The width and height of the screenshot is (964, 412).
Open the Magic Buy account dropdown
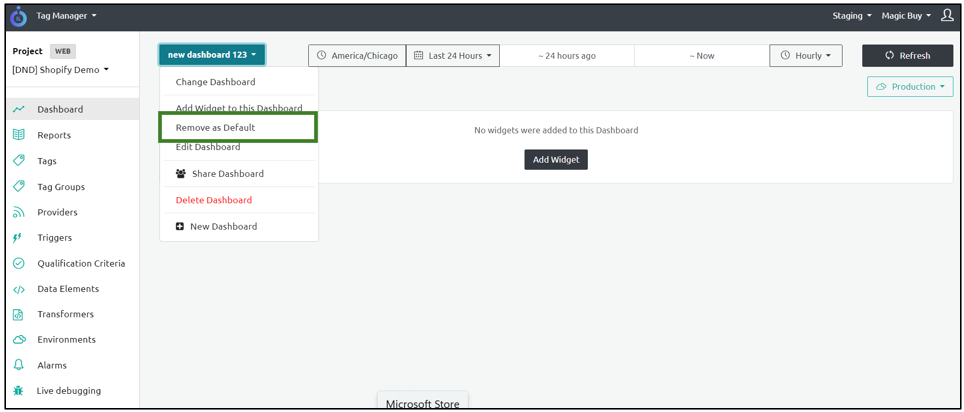click(906, 16)
